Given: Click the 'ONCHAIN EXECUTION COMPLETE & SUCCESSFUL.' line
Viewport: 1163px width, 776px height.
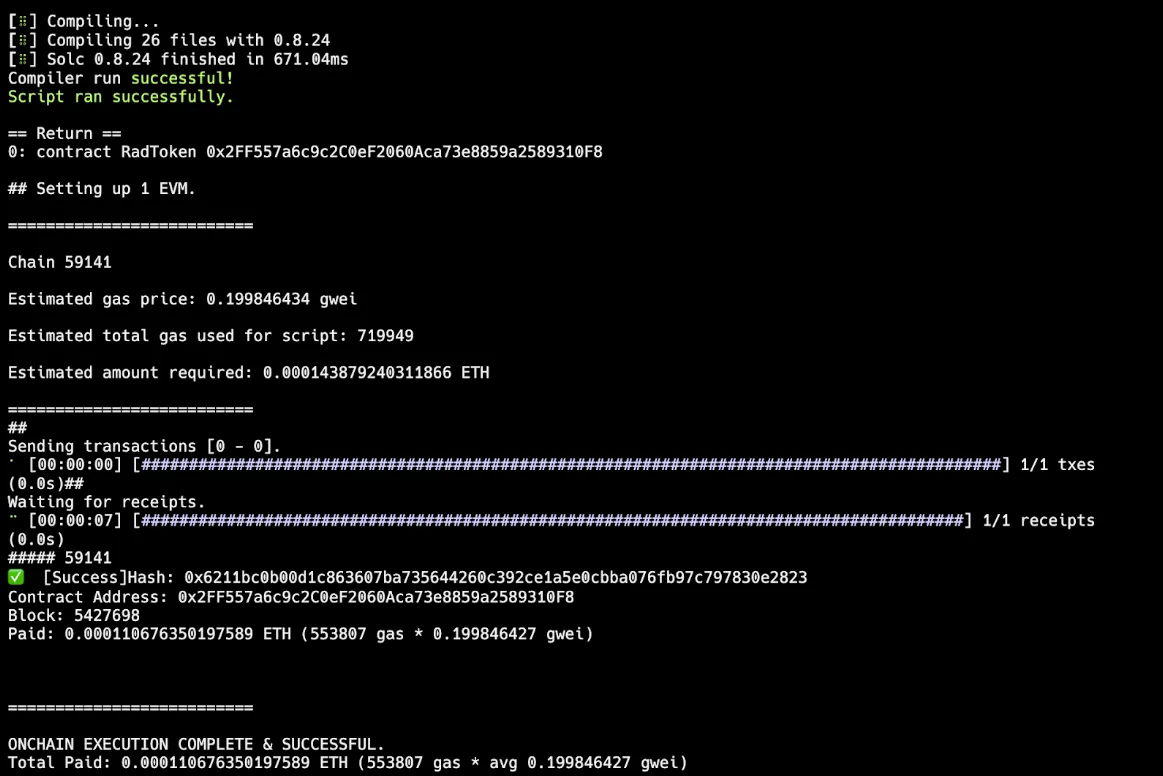Looking at the screenshot, I should click(x=196, y=744).
